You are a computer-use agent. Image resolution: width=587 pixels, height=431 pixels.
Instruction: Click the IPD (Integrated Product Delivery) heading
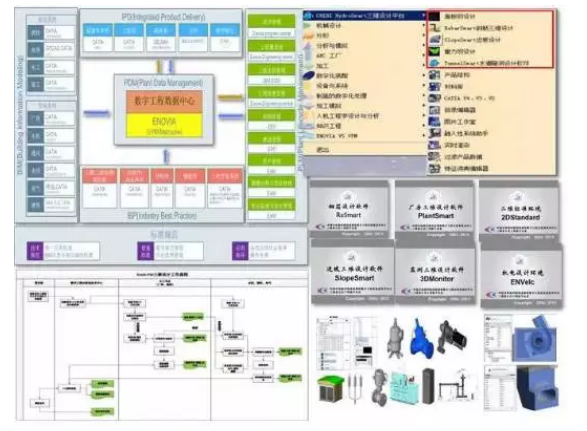[x=163, y=17]
